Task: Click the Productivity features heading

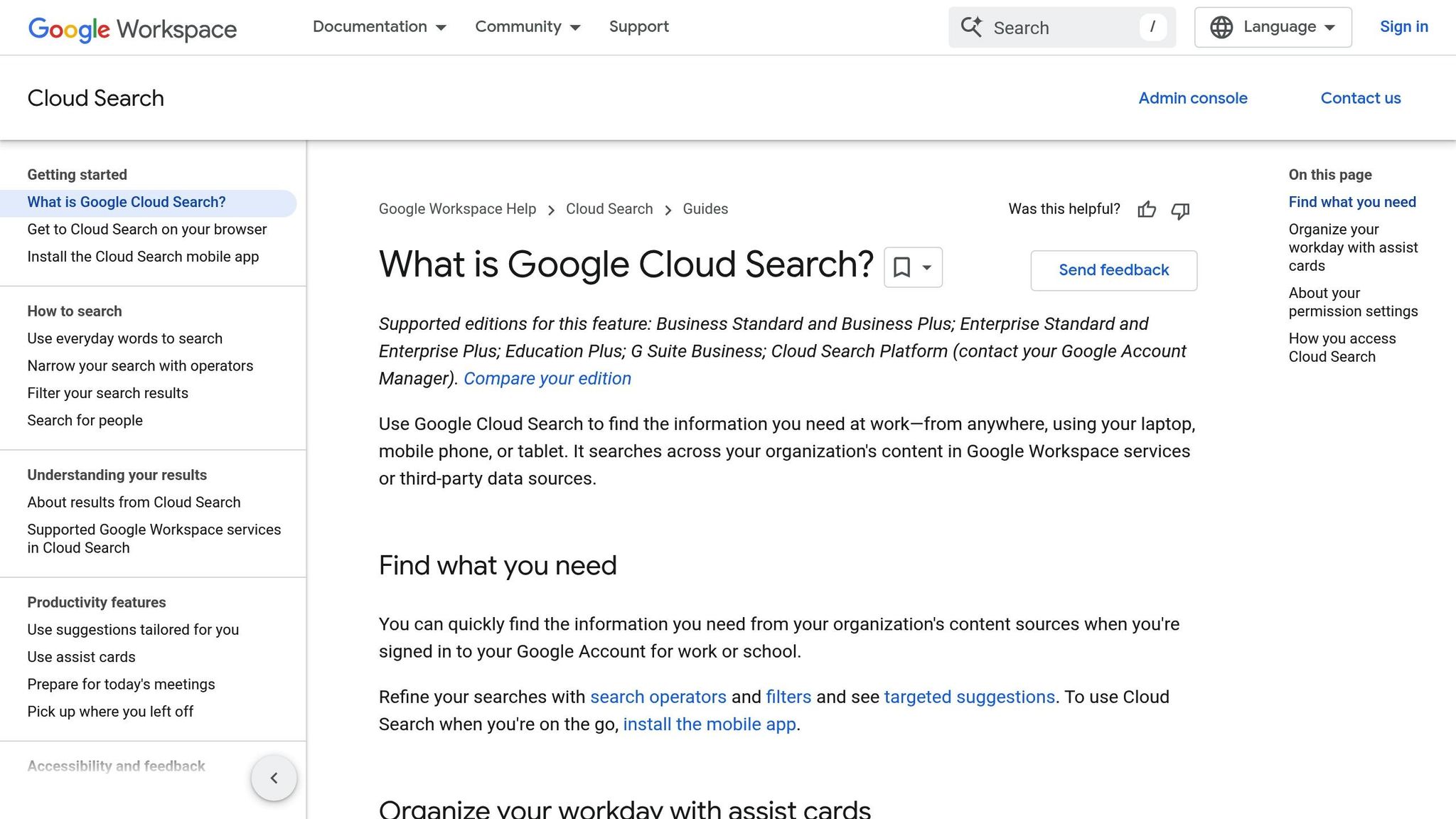Action: coord(96,603)
